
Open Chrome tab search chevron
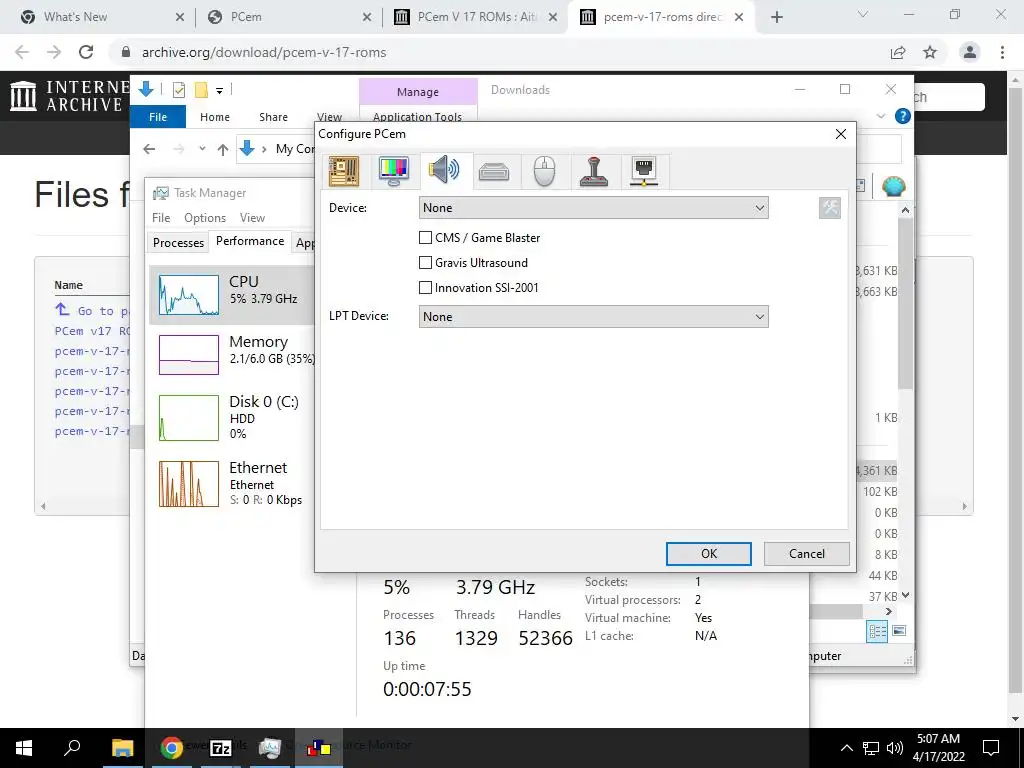862,14
